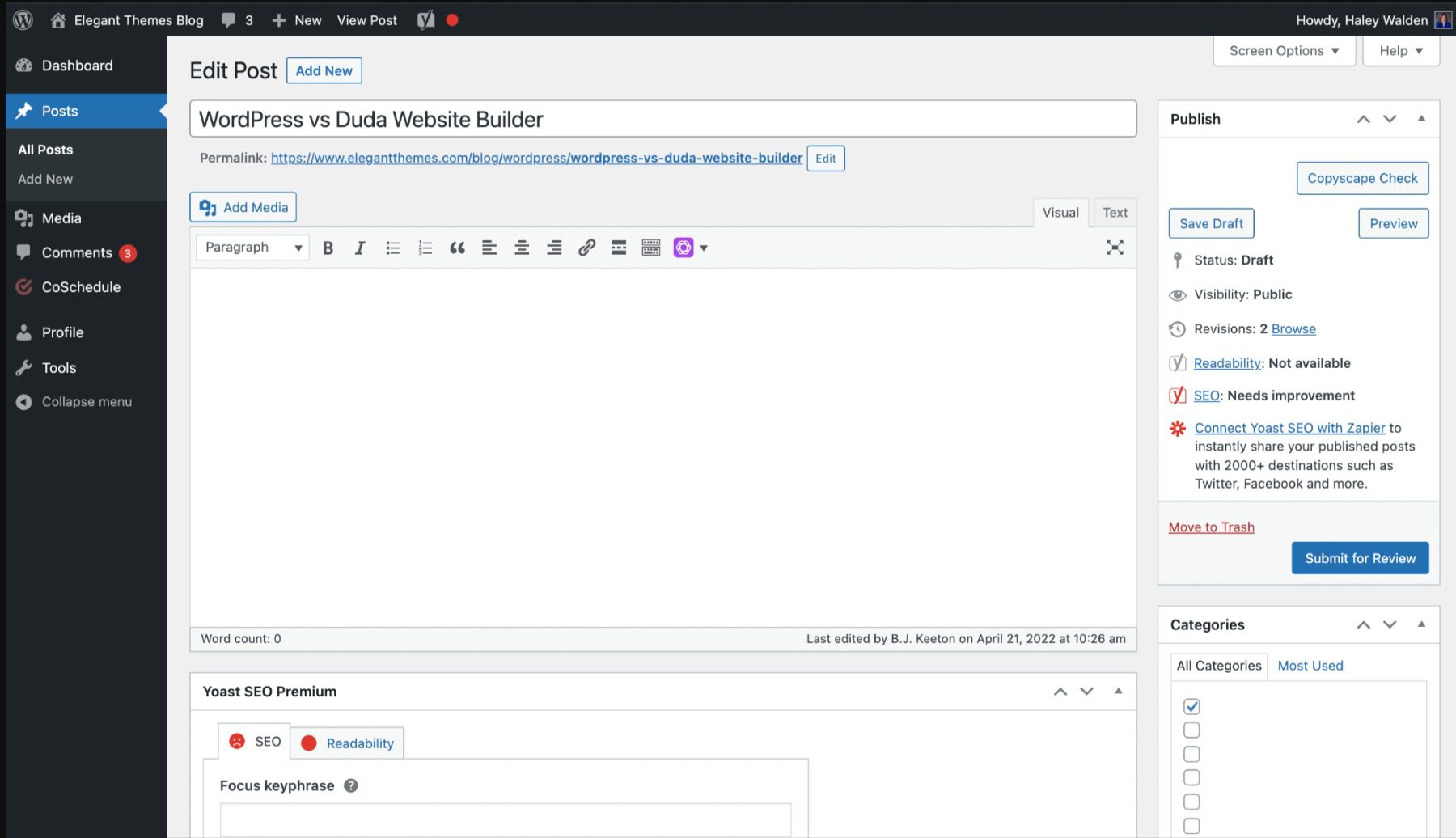Move Yoast SEO Premium box down
The height and width of the screenshot is (838, 1456).
[1086, 692]
